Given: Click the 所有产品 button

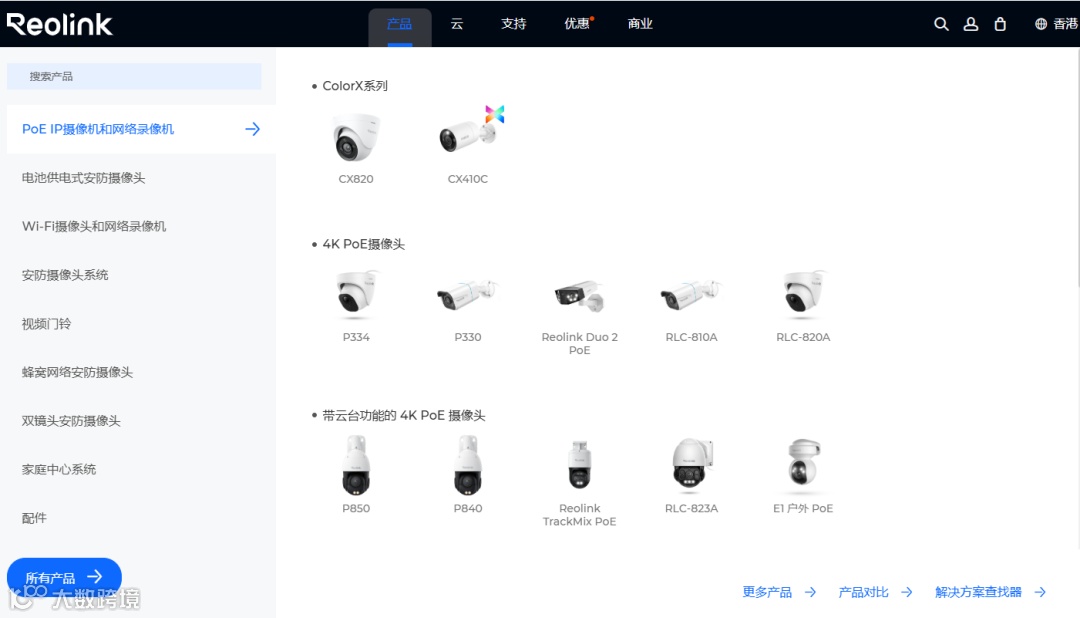Looking at the screenshot, I should 64,577.
